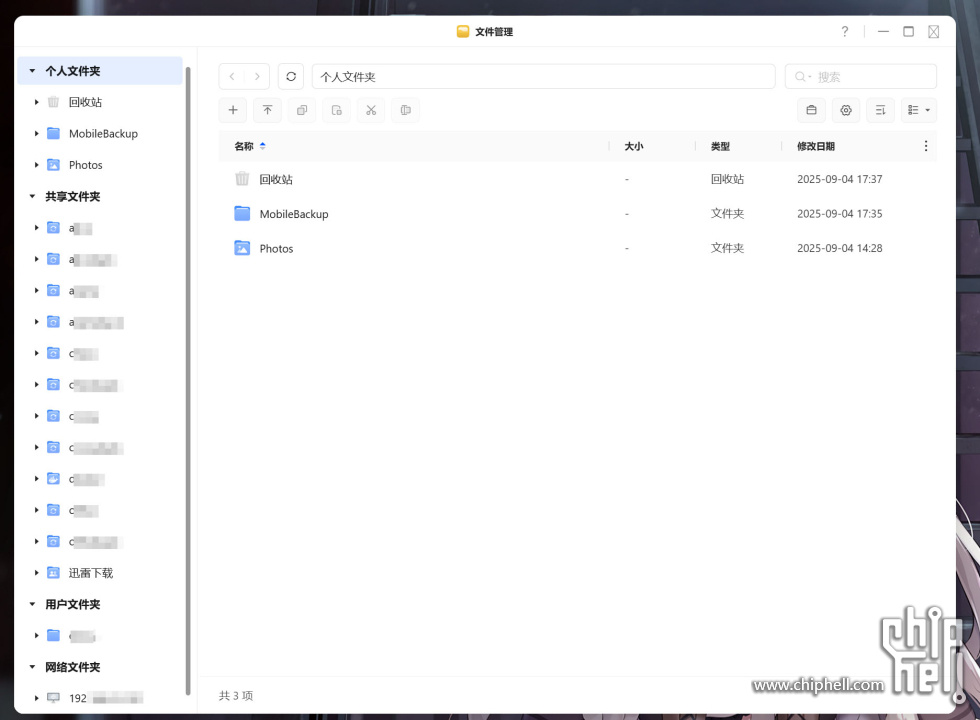Viewport: 980px width, 720px height.
Task: Open the column options three-dot menu
Action: [x=926, y=146]
